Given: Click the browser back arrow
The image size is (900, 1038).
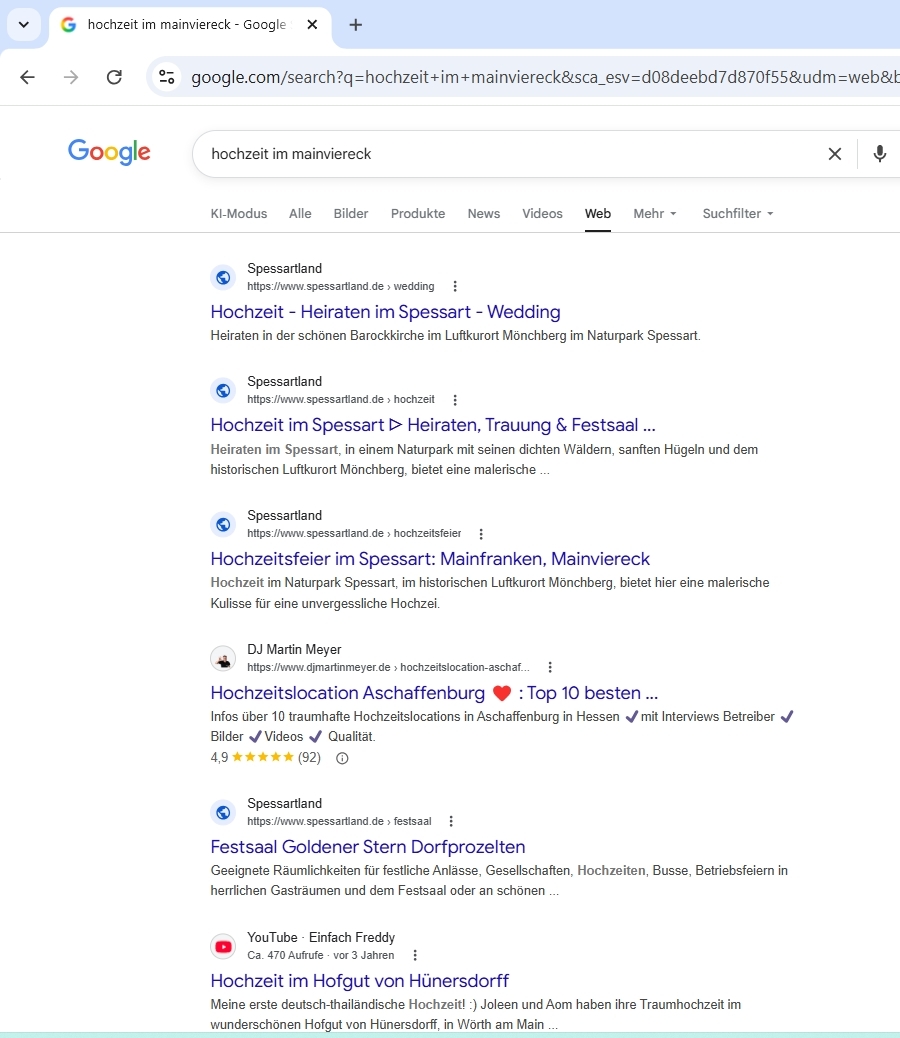Looking at the screenshot, I should [x=27, y=77].
